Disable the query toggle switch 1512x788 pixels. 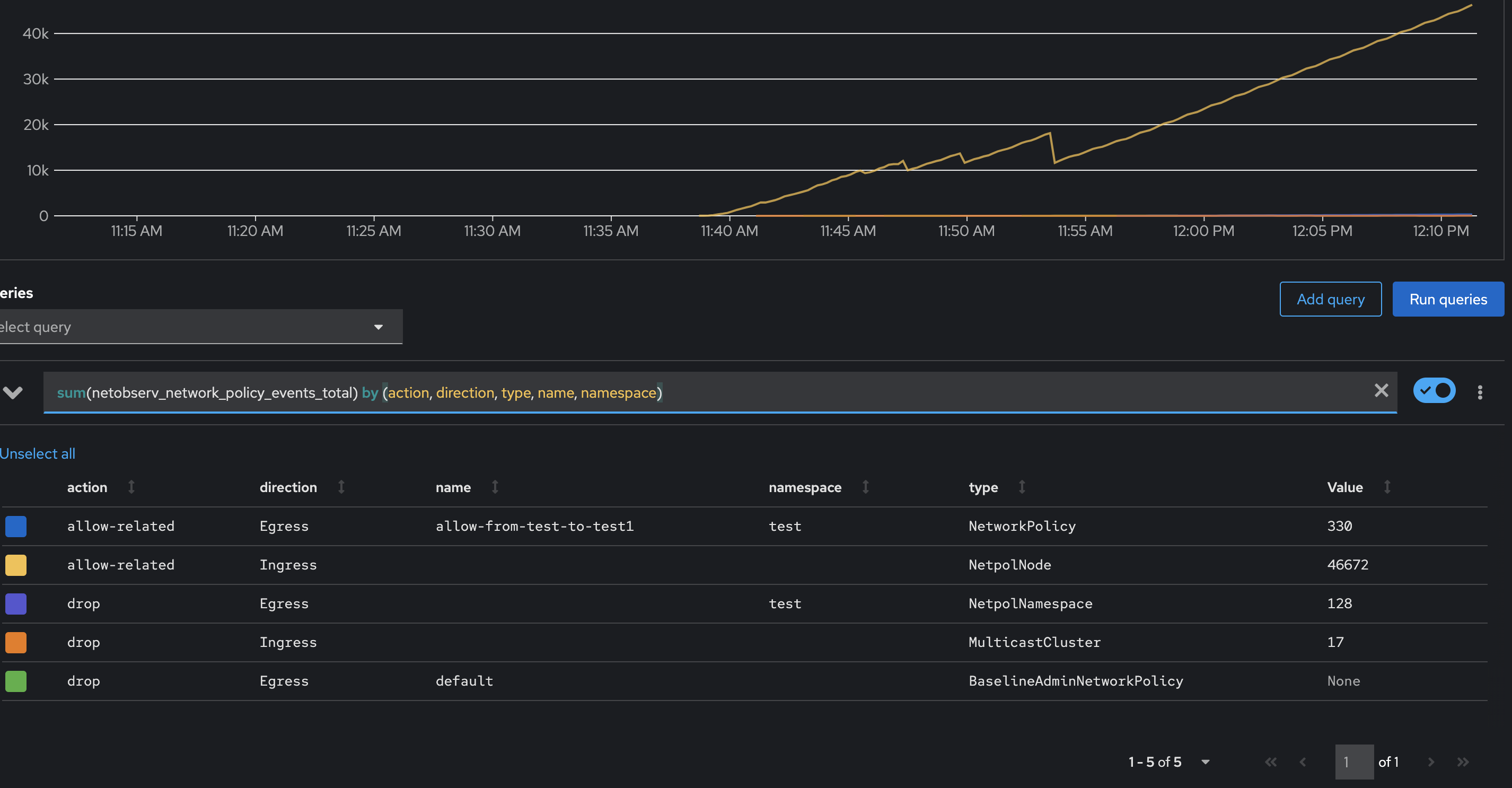point(1434,390)
